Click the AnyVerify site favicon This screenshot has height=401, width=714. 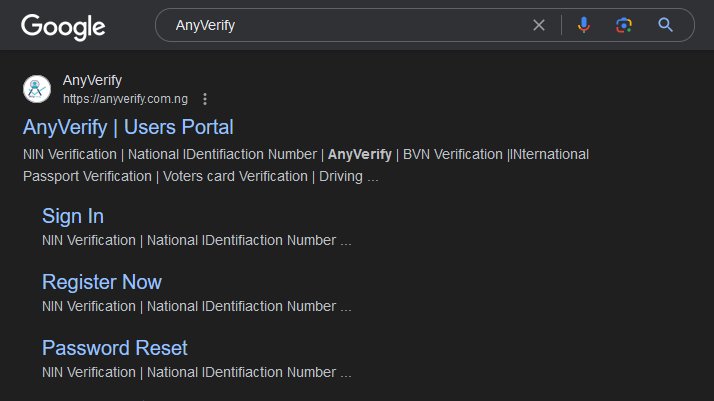pyautogui.click(x=37, y=89)
